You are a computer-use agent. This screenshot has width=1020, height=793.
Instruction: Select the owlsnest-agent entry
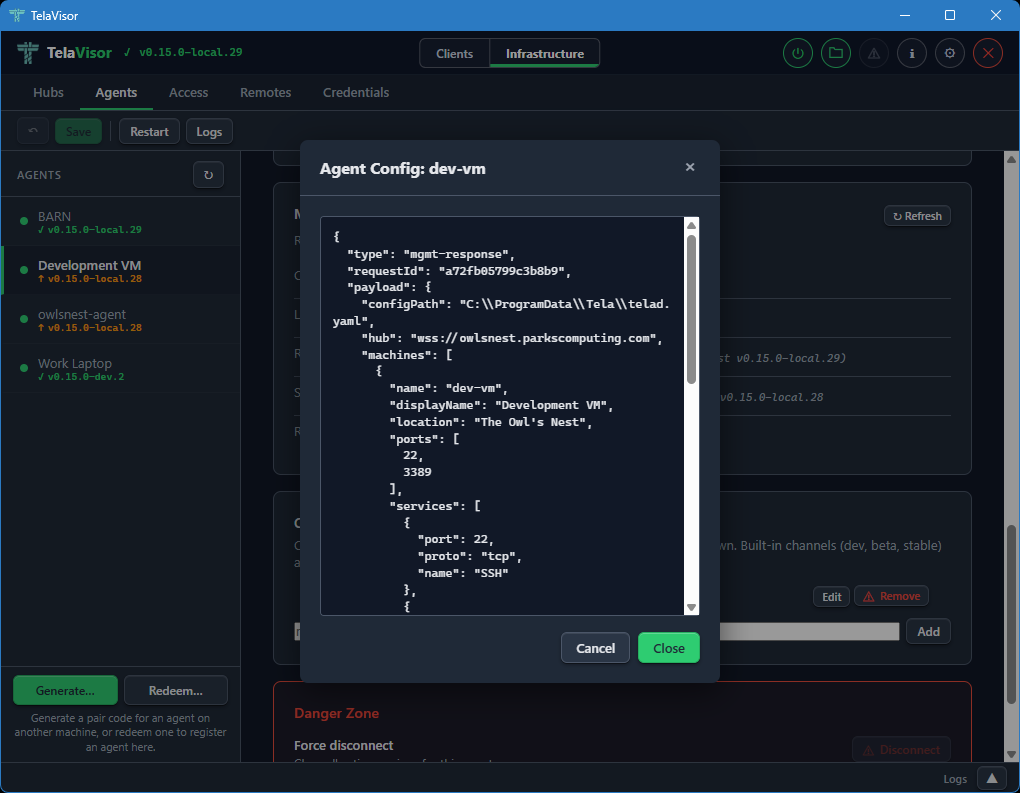coord(120,320)
